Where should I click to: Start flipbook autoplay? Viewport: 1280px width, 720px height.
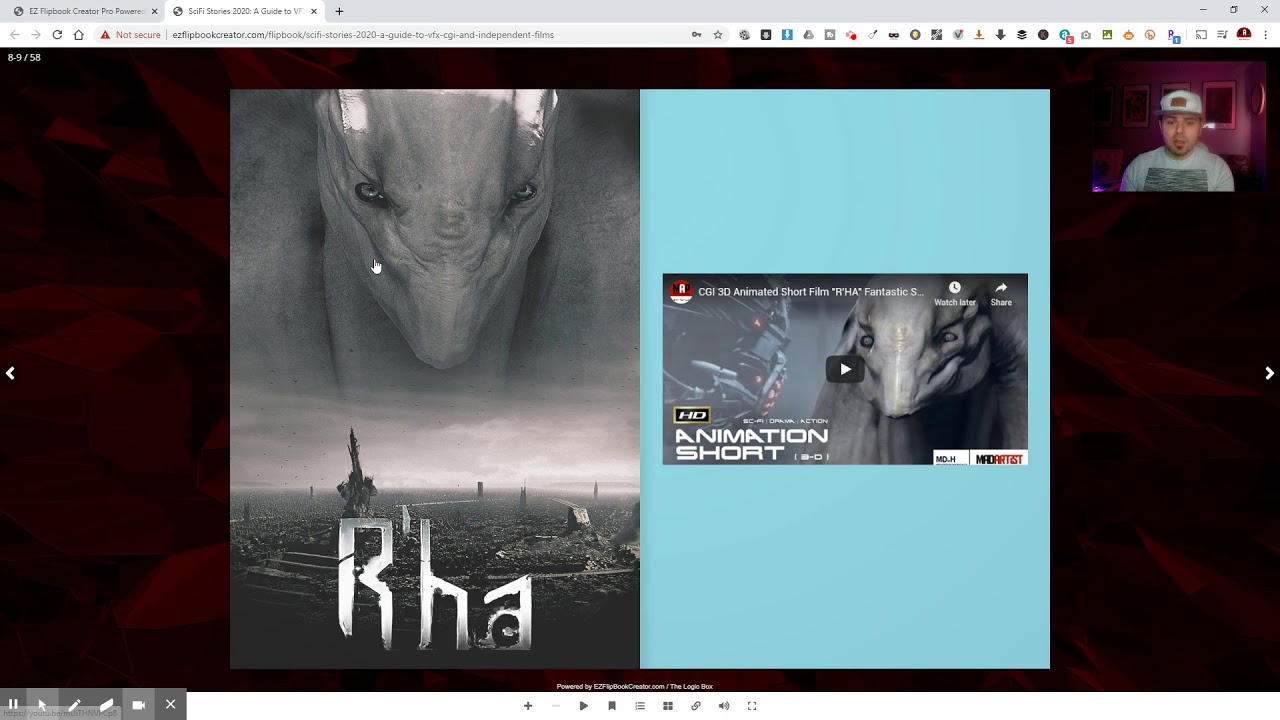(584, 706)
